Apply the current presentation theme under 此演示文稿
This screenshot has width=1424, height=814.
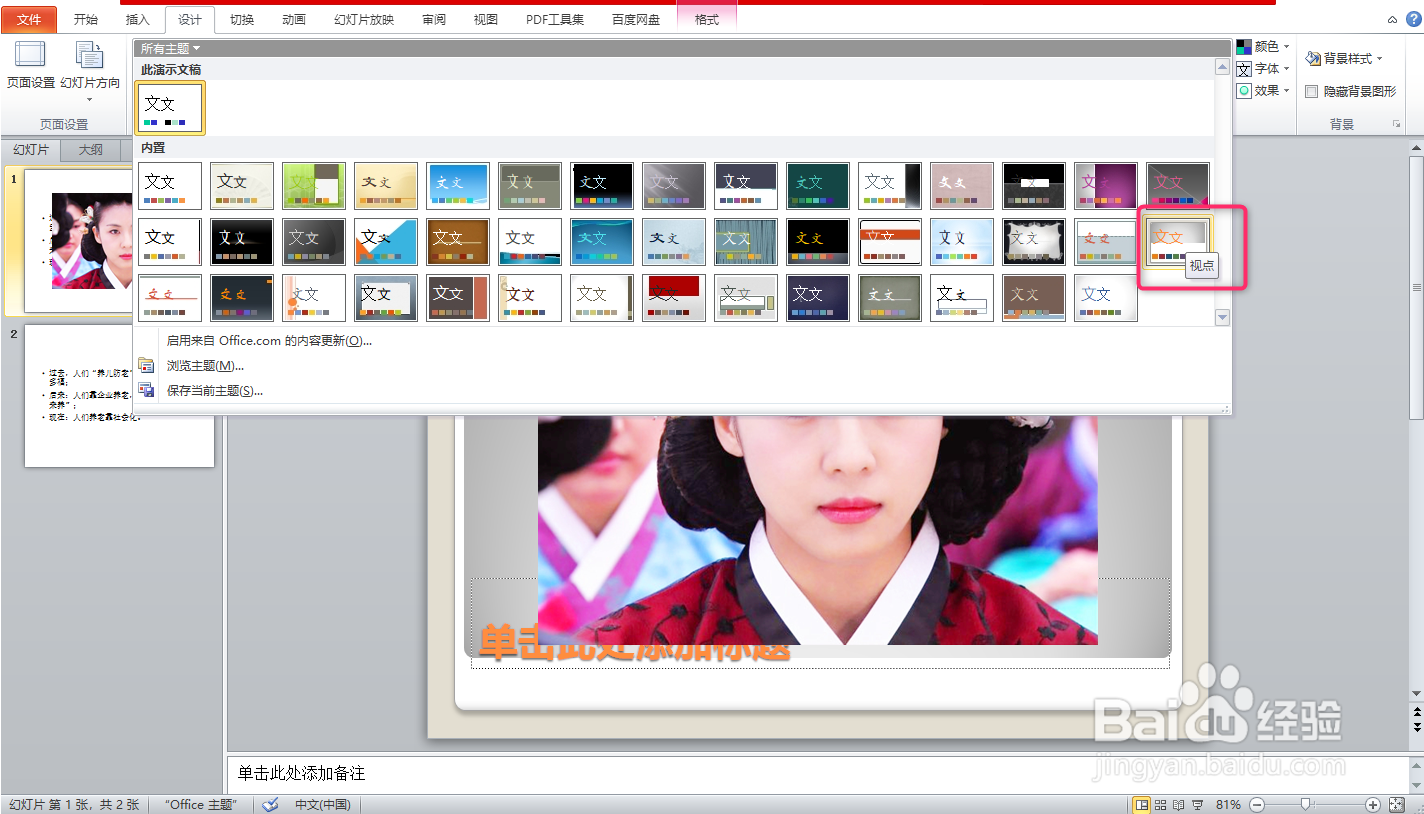[x=170, y=108]
